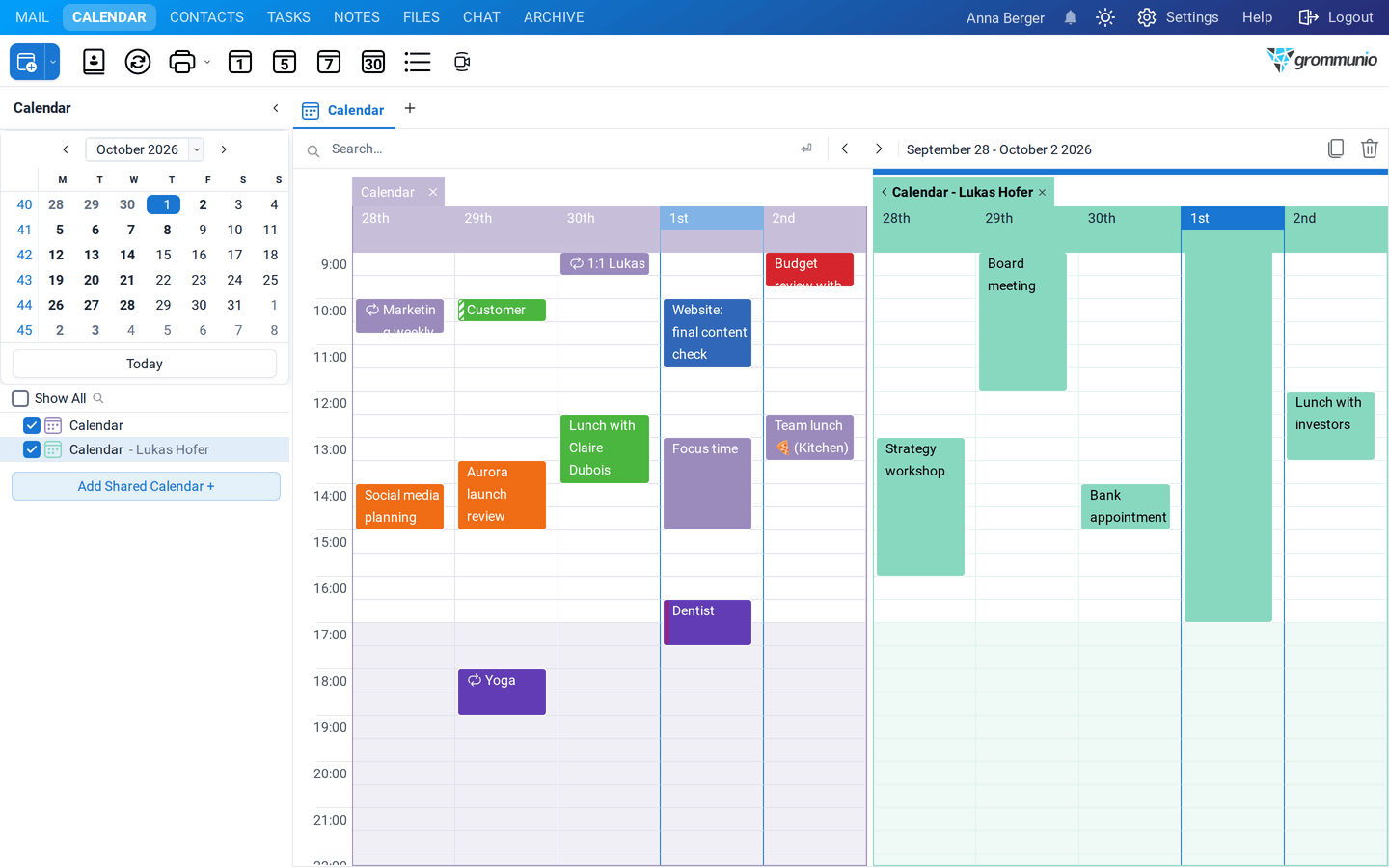This screenshot has width=1389, height=868.
Task: Toggle the Show All checkbox
Action: [20, 398]
